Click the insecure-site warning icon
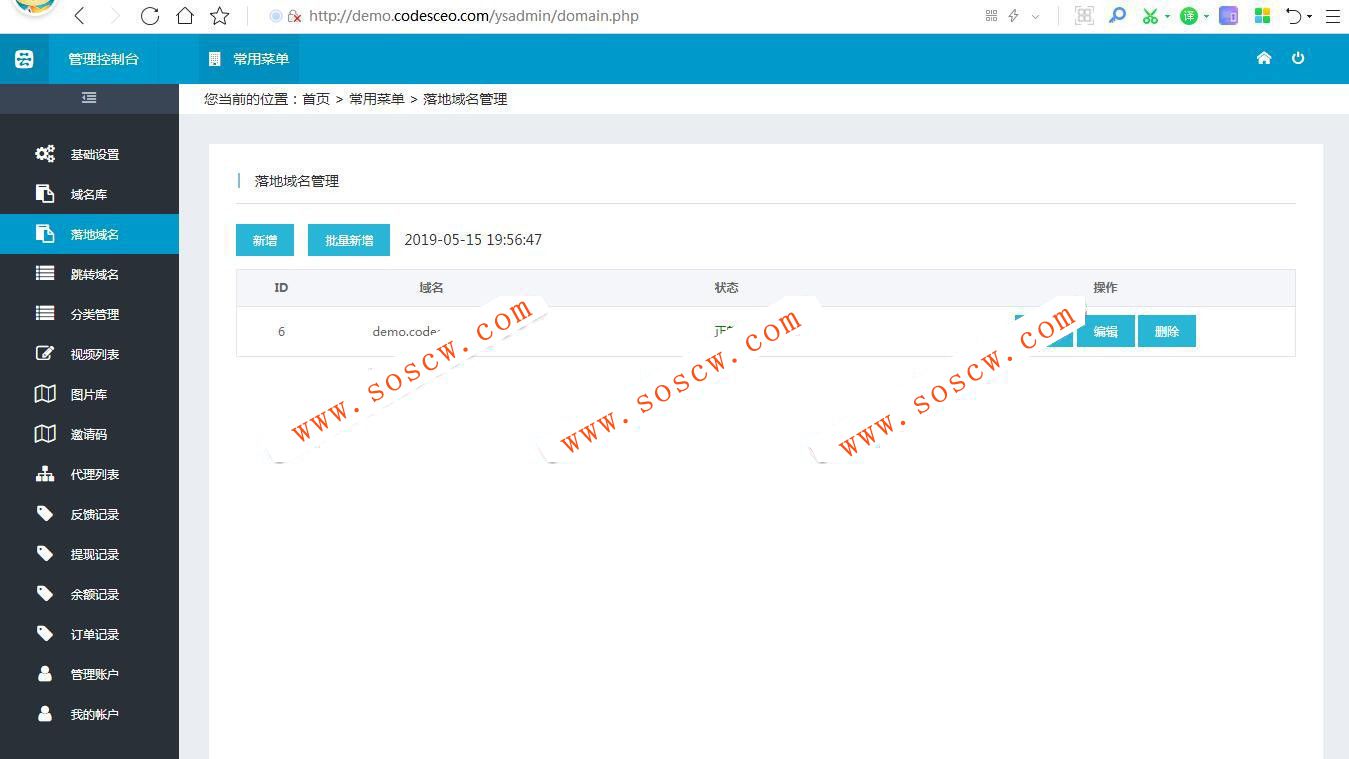The image size is (1349, 759). 294,16
